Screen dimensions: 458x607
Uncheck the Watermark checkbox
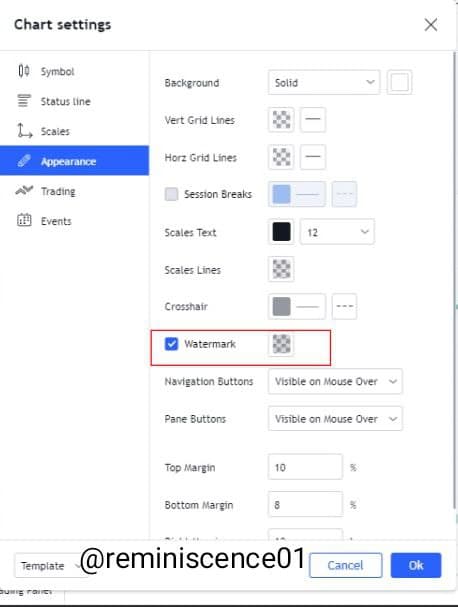click(172, 344)
